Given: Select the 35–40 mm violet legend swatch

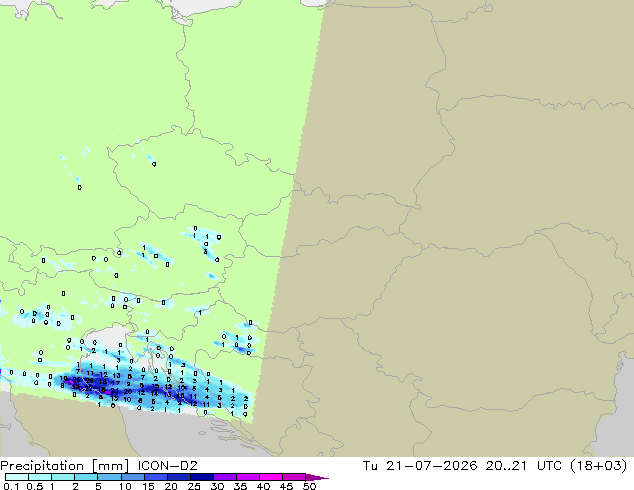Looking at the screenshot, I should [x=248, y=477].
